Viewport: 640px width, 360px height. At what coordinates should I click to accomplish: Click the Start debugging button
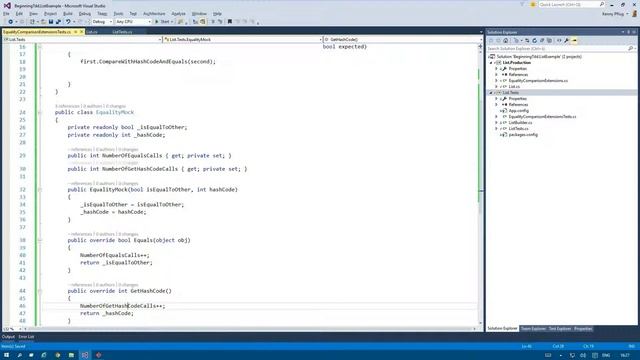click(162, 22)
